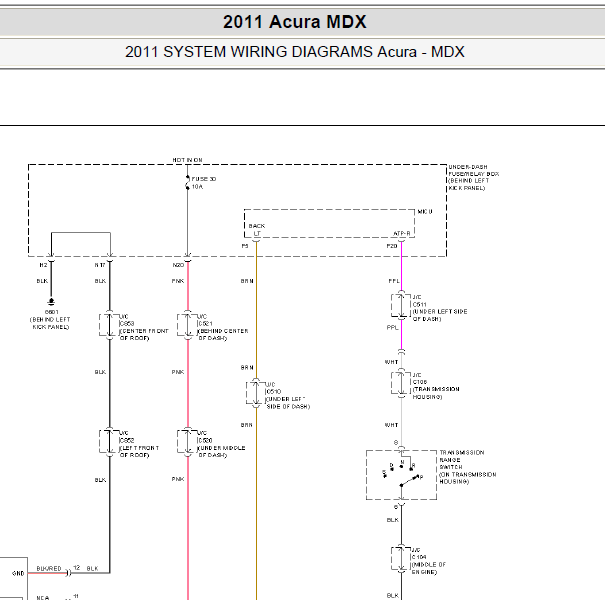Click 'J/C C104 (MIDDLE OF ENGINE)' label
Viewport: 605px width, 600px height.
pos(428,561)
